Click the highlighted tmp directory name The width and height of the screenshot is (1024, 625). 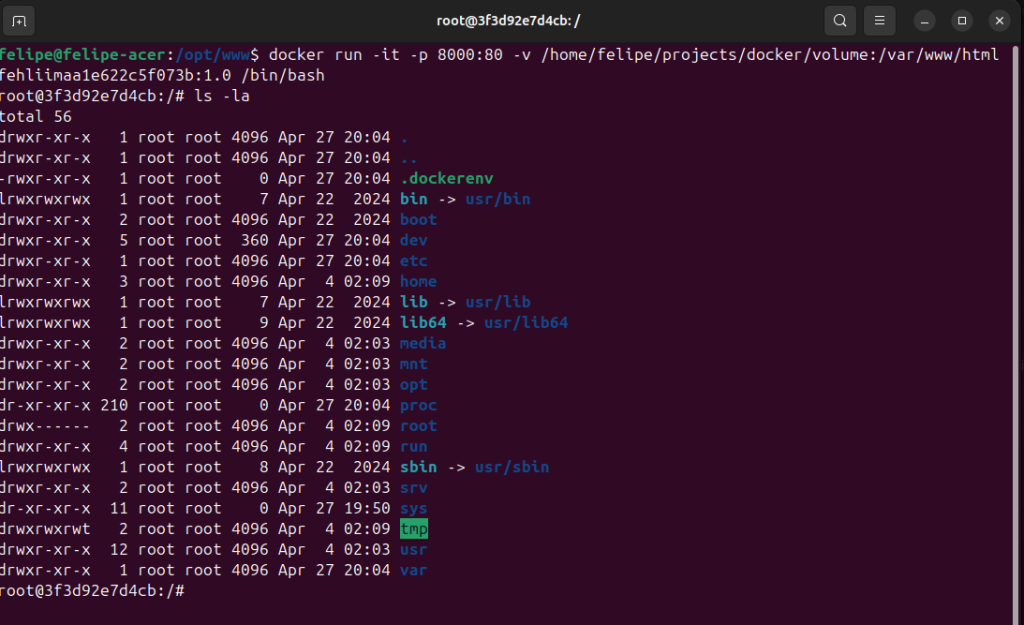point(414,529)
